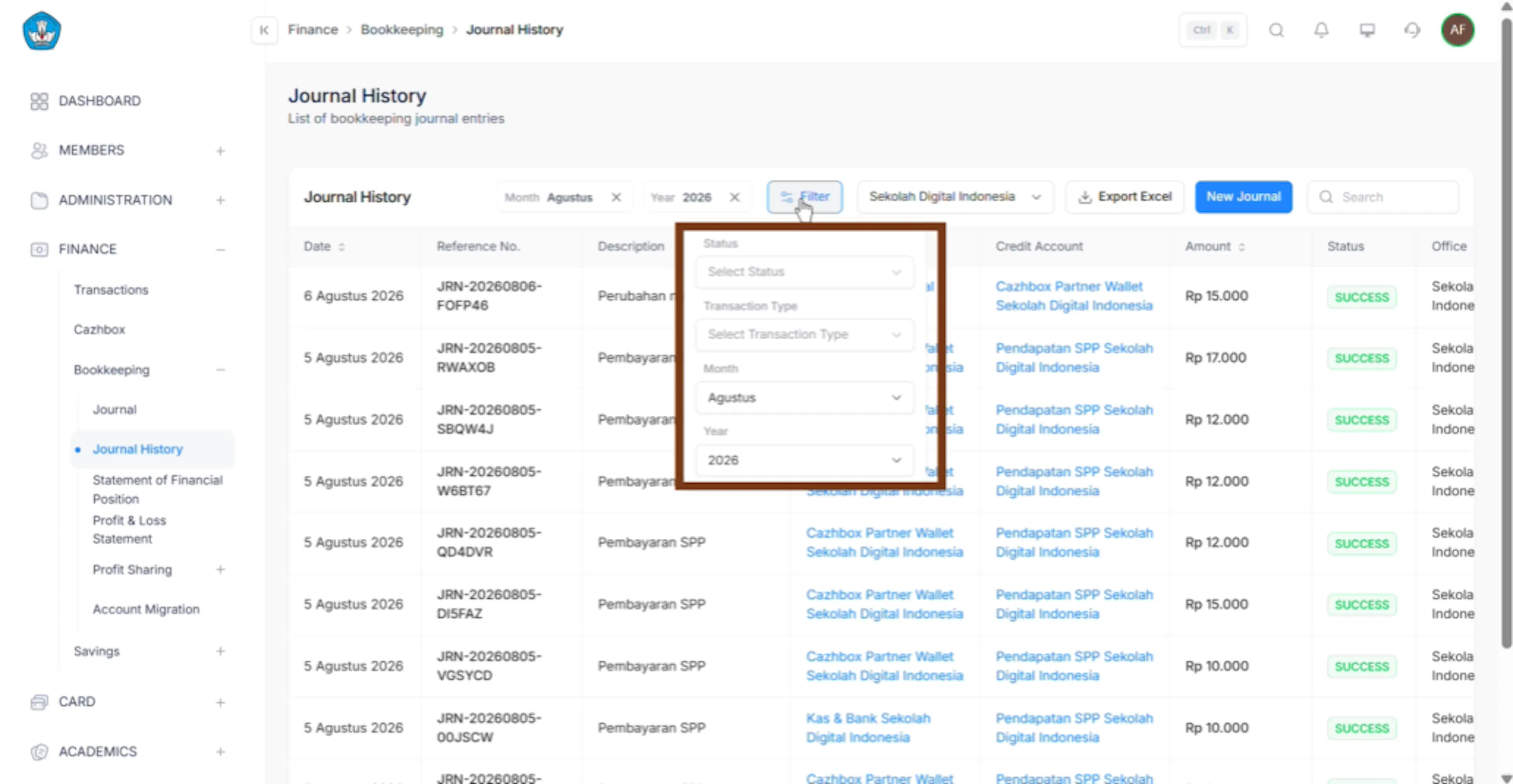This screenshot has width=1513, height=784.
Task: Sort by Date column arrows
Action: [x=341, y=247]
